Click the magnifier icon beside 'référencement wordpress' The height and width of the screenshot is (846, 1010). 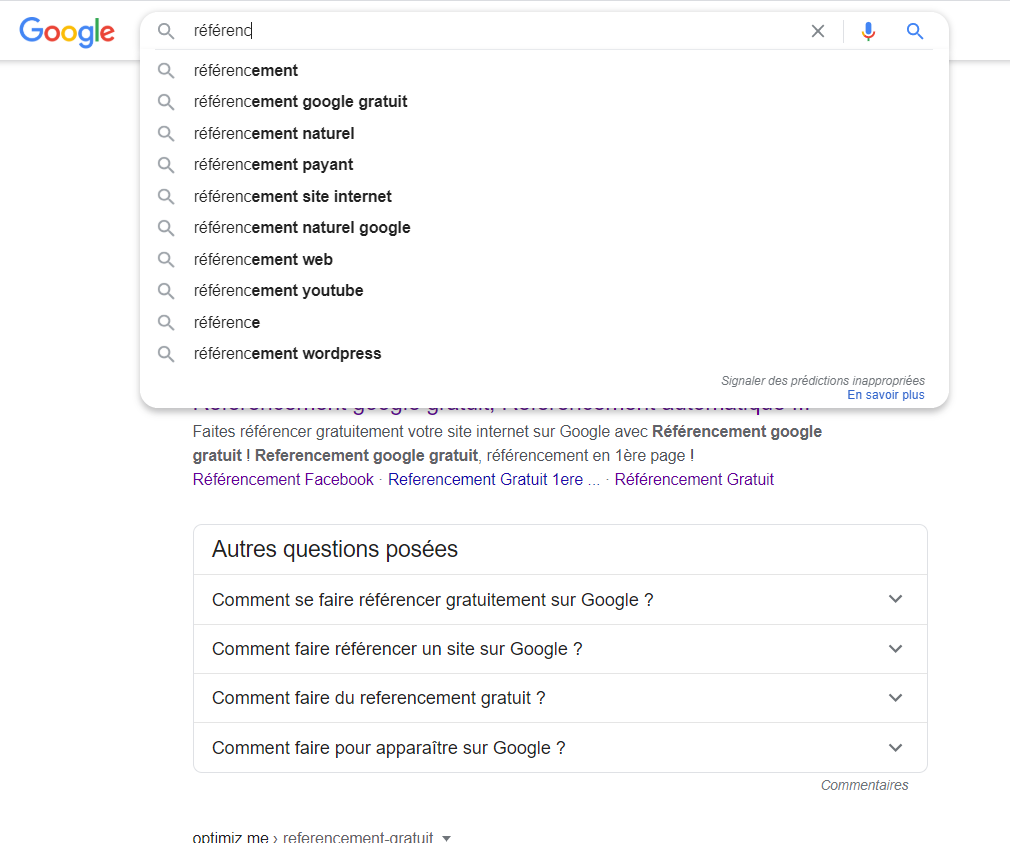(166, 353)
